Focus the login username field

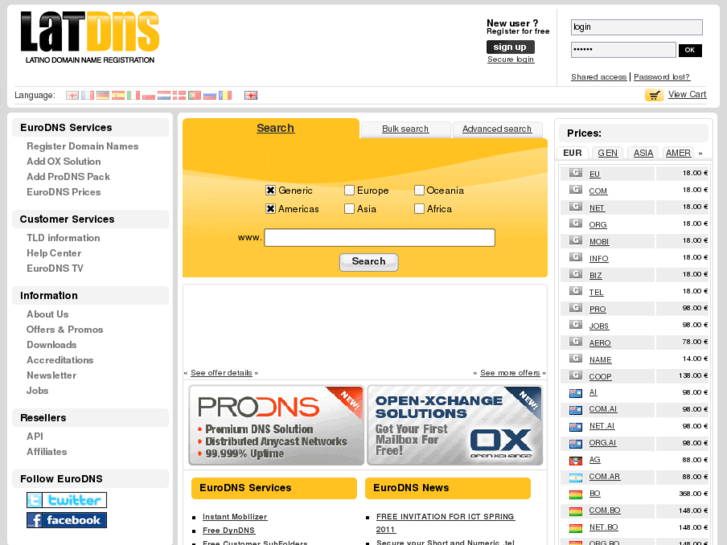point(637,27)
